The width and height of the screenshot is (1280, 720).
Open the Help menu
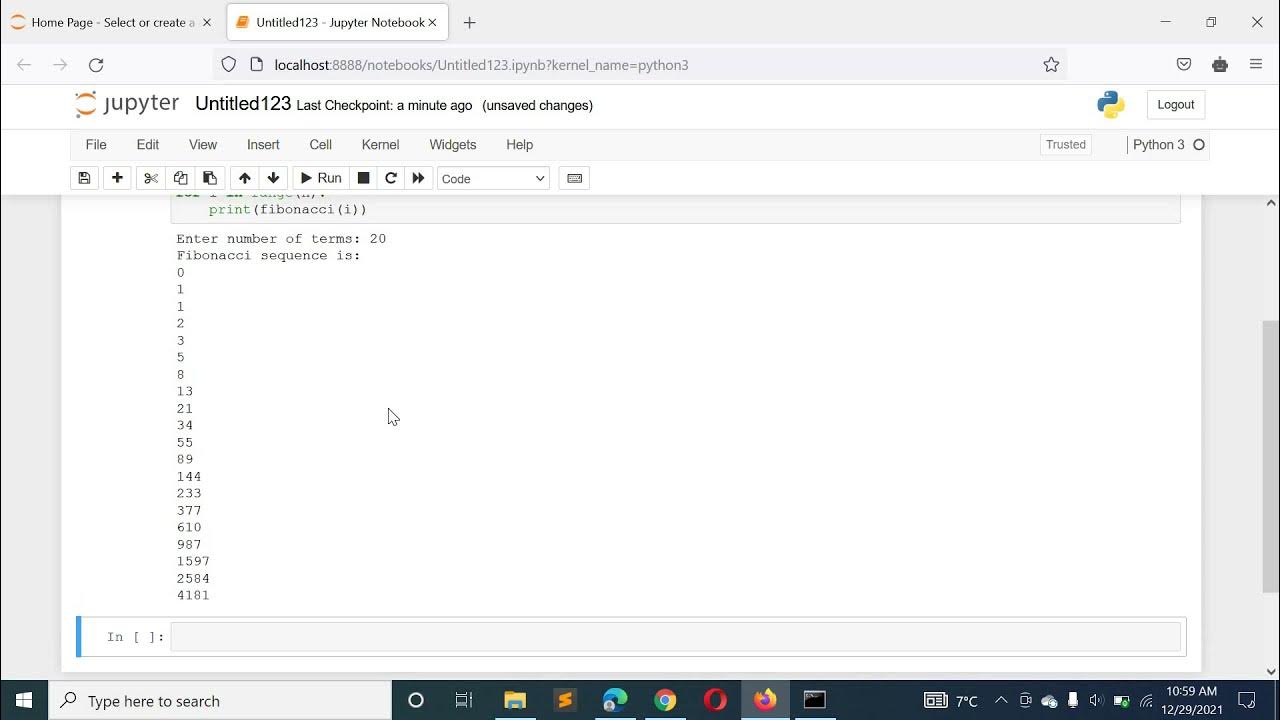coord(520,145)
